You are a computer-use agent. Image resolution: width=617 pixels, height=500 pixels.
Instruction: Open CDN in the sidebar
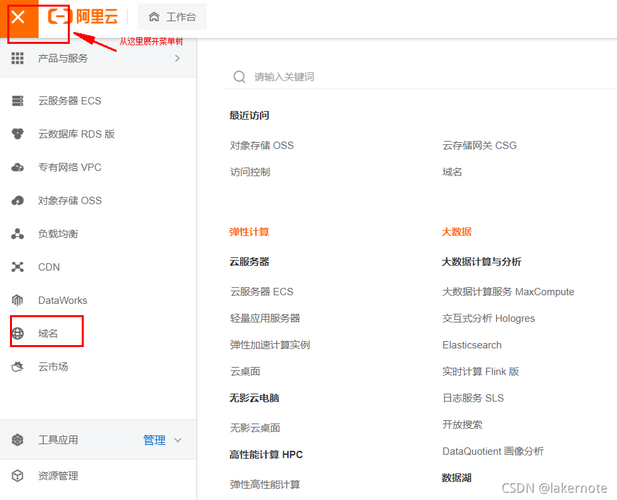49,267
